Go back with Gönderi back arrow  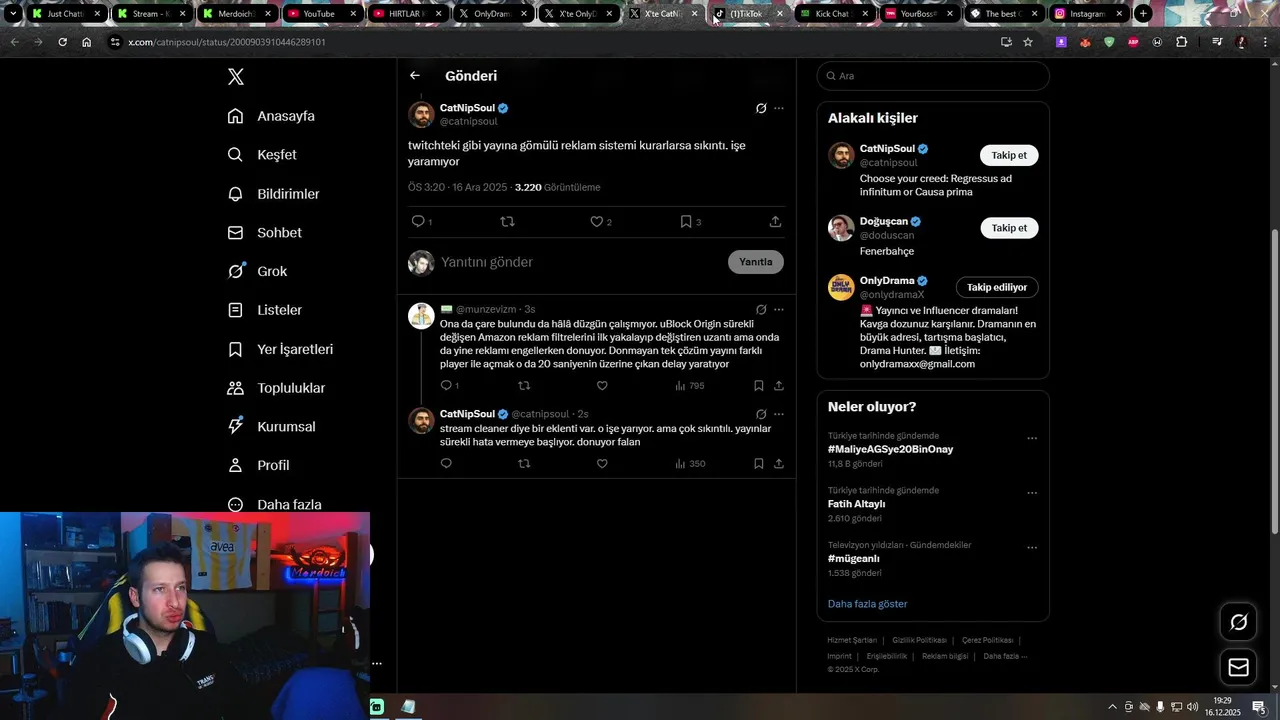[415, 75]
